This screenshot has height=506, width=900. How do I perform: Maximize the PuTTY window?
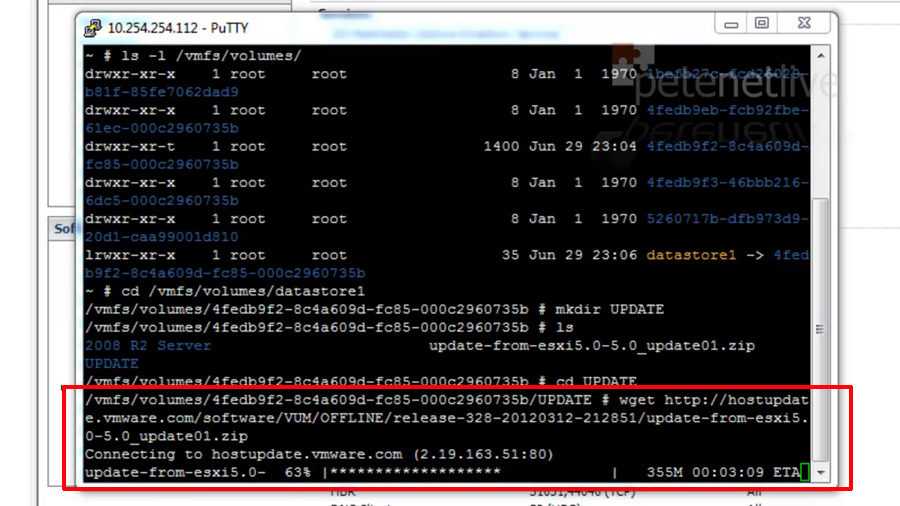[761, 24]
